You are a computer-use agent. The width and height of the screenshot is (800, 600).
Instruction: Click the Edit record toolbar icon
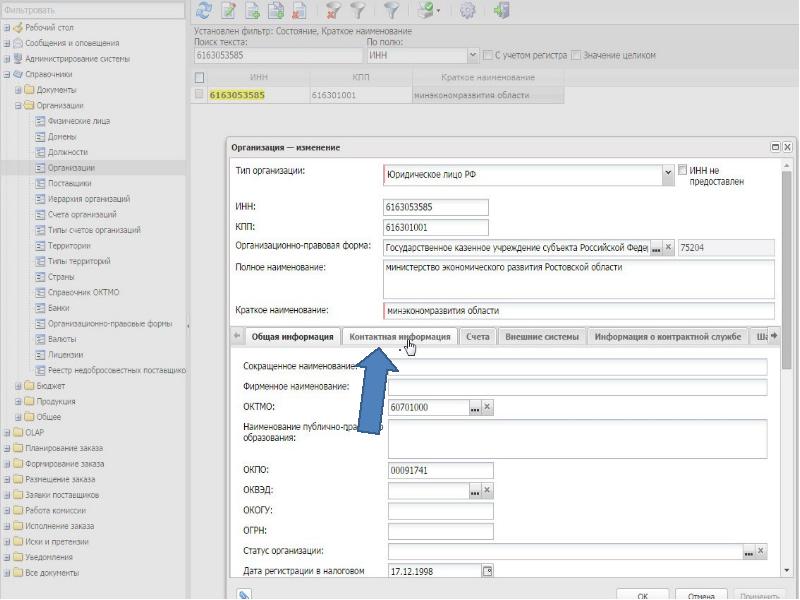tap(228, 10)
